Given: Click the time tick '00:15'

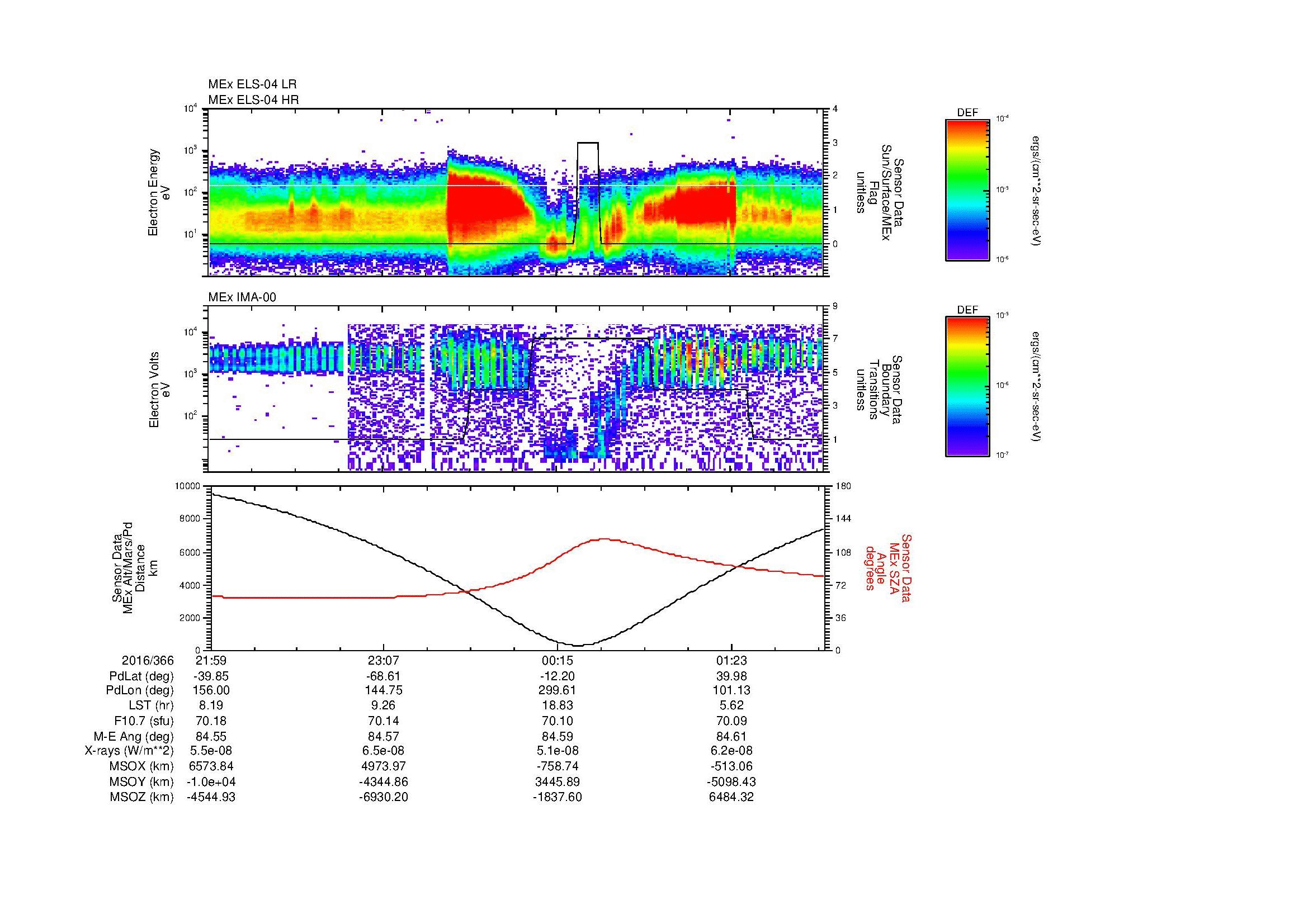Looking at the screenshot, I should click(557, 660).
